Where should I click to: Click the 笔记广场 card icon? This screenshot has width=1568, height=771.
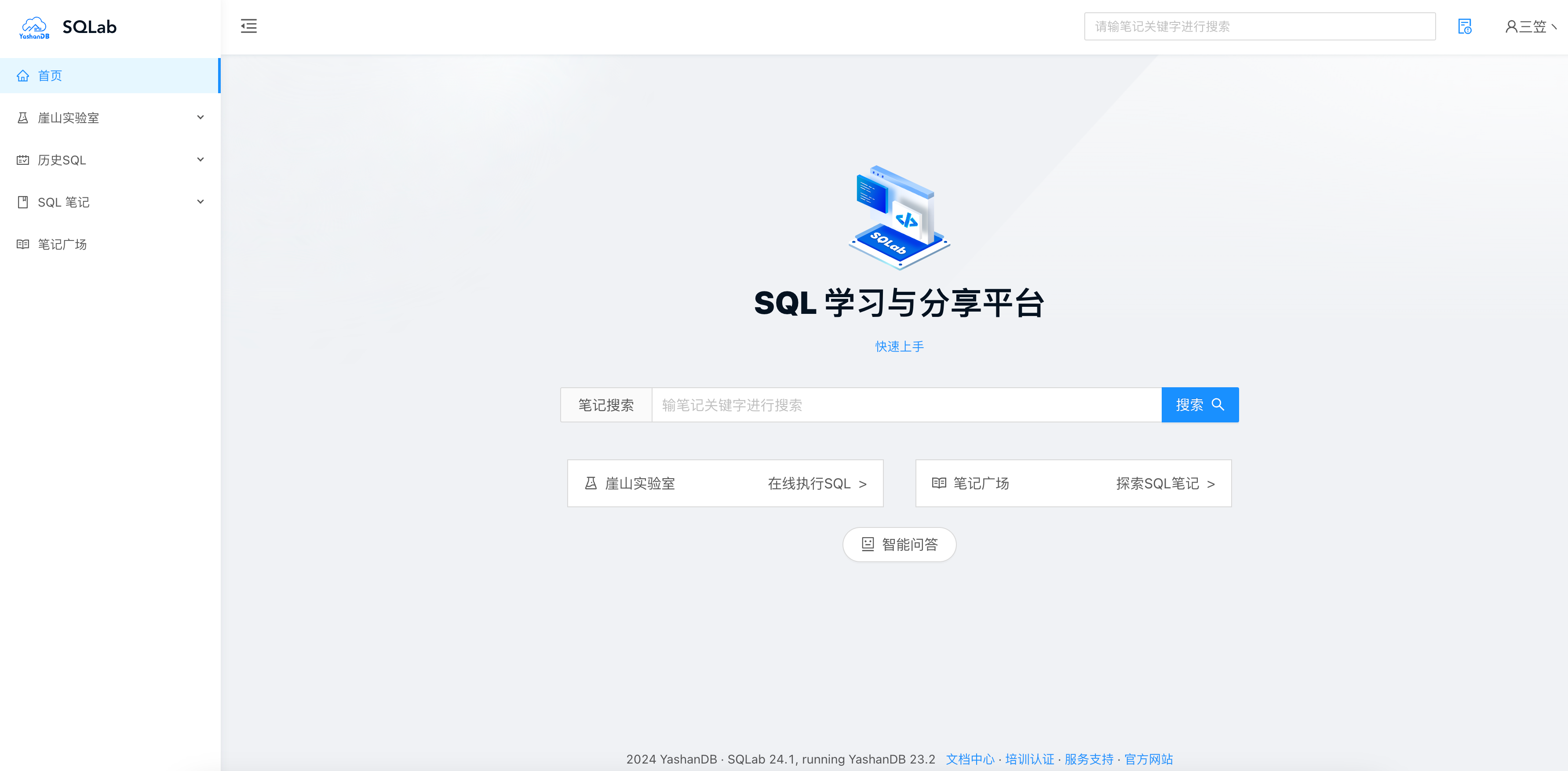pyautogui.click(x=939, y=483)
